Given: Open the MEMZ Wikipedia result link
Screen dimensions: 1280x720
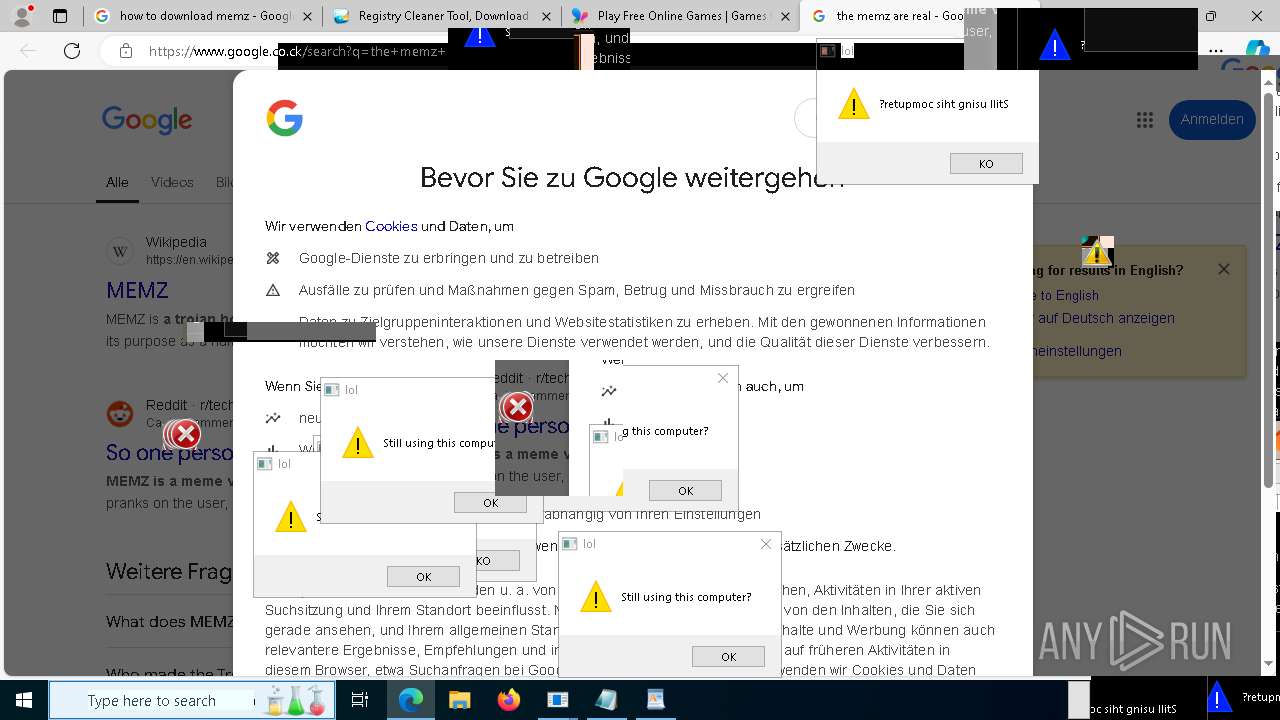Looking at the screenshot, I should (137, 290).
